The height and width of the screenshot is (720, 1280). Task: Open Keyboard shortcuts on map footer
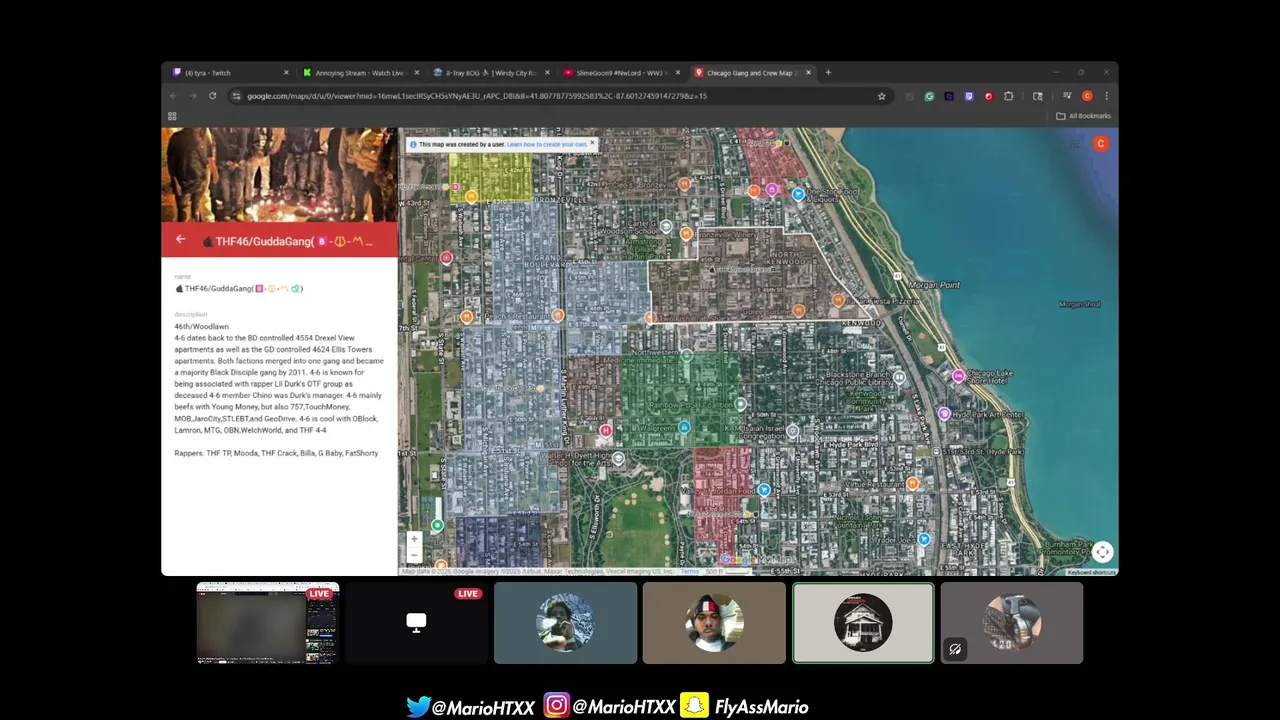coord(1091,572)
